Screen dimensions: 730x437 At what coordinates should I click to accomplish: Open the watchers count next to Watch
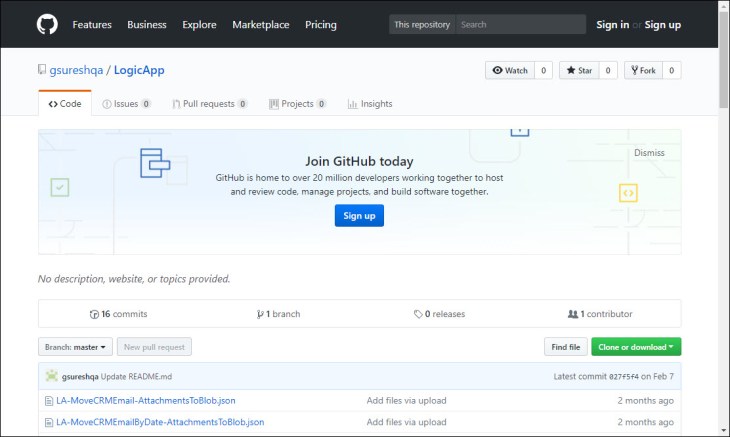point(543,70)
